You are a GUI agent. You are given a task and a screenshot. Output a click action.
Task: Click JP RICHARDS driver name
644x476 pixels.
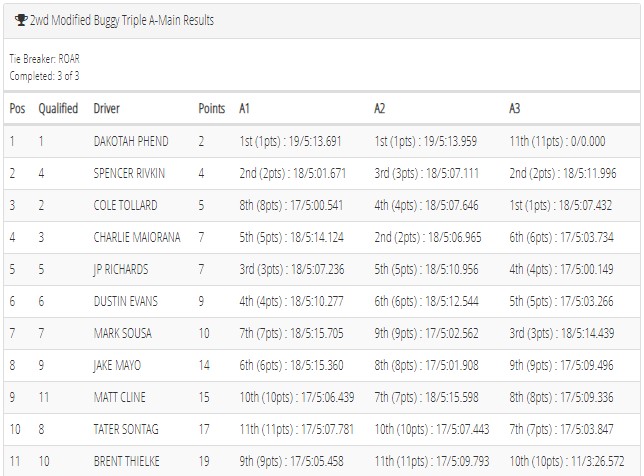pos(121,269)
